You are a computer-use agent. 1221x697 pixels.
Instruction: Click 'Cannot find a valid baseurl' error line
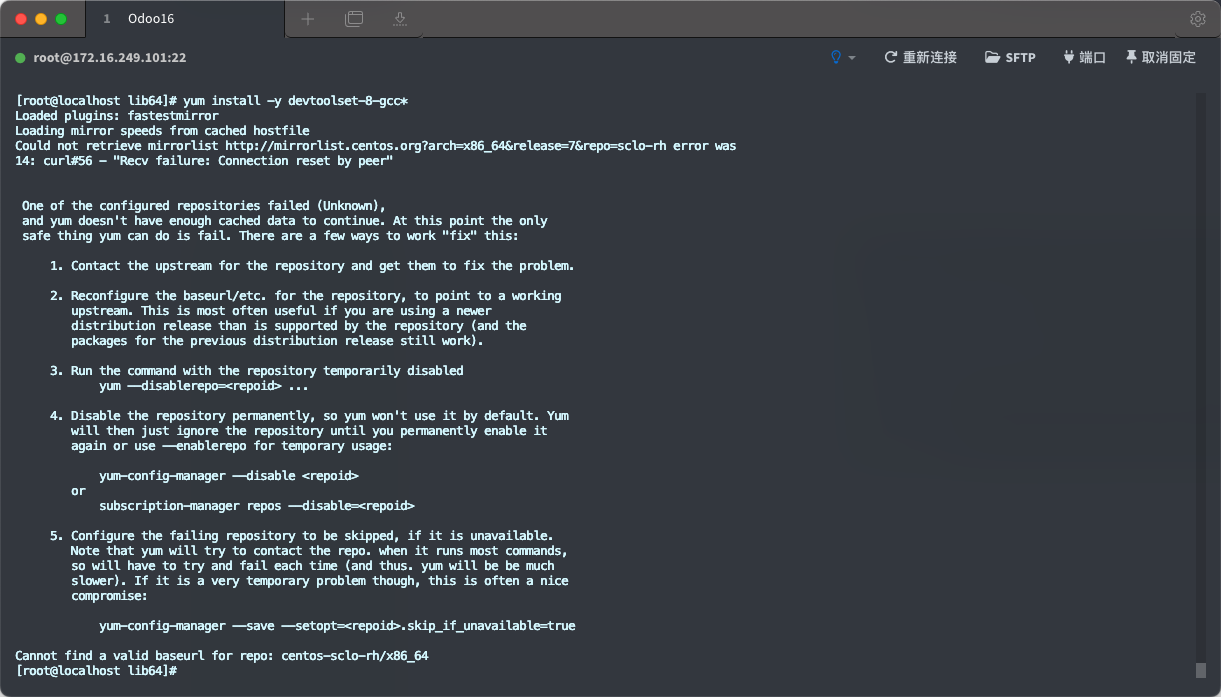click(222, 656)
